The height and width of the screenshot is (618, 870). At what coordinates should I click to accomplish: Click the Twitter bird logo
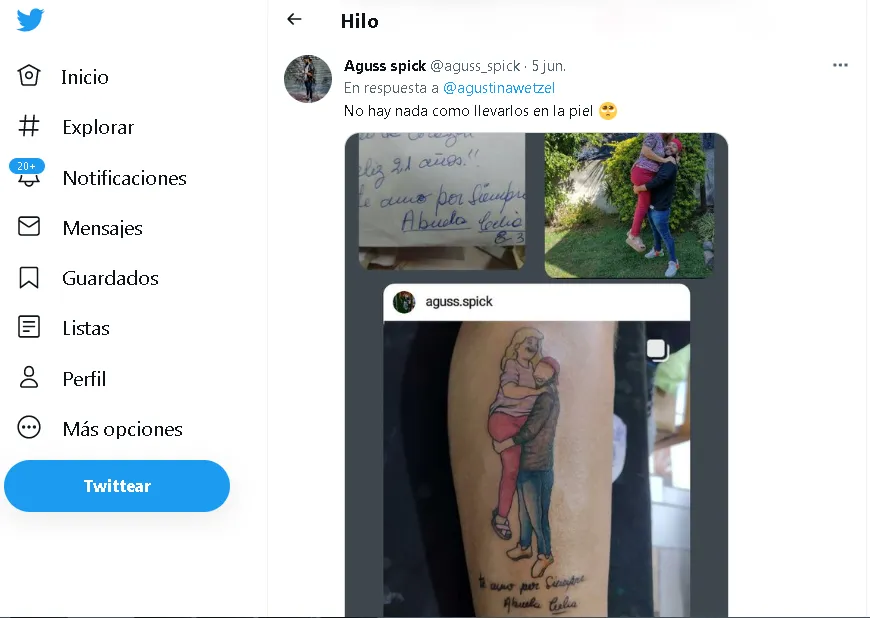tap(30, 20)
